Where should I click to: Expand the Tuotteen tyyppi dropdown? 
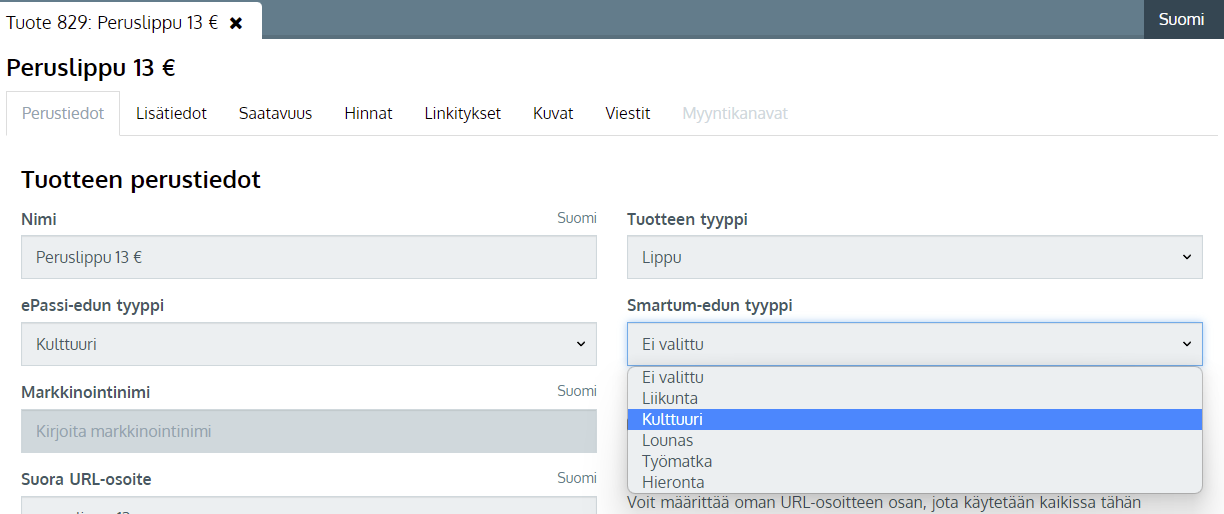pyautogui.click(x=914, y=257)
